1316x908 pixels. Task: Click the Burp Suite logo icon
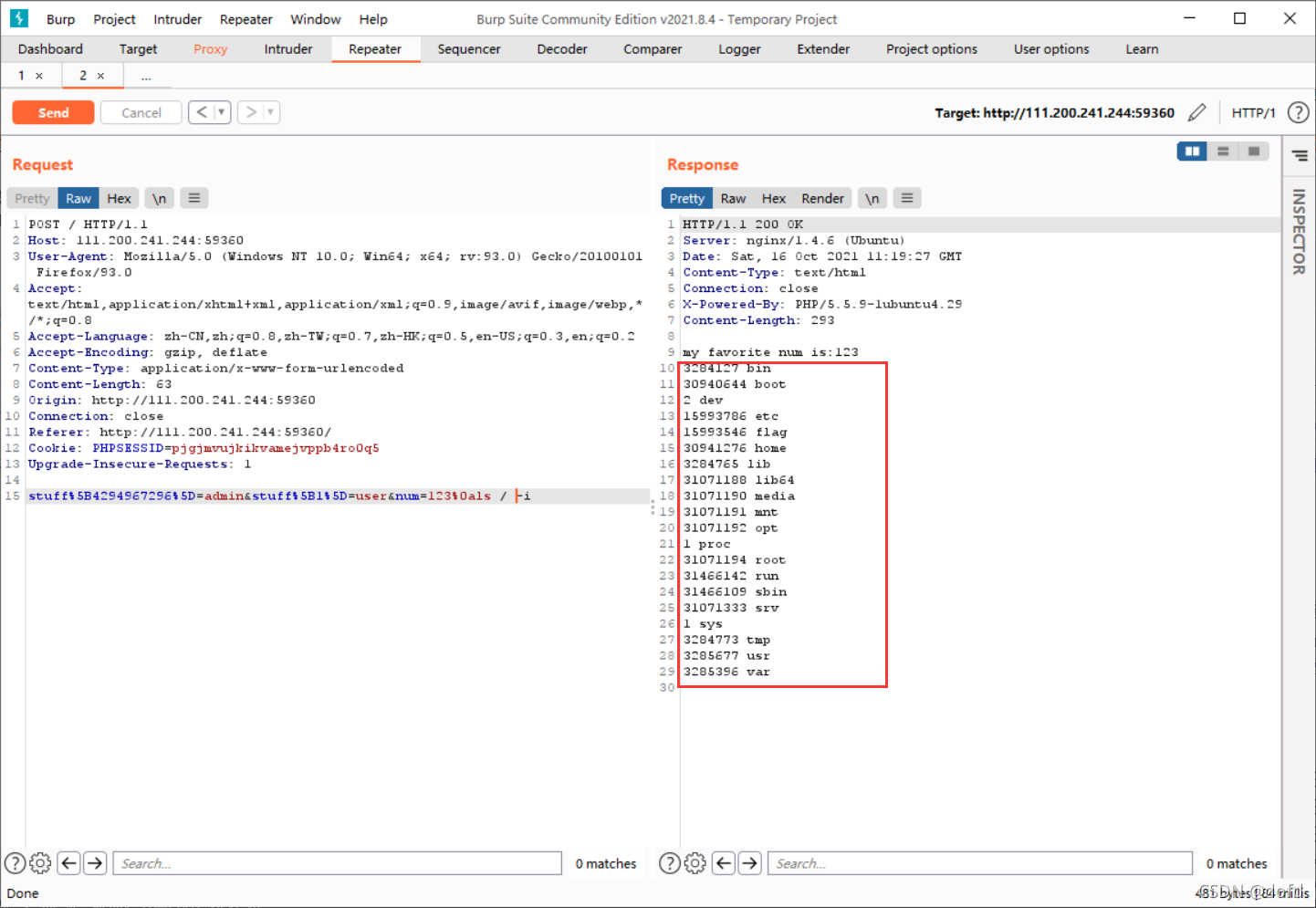coord(19,18)
